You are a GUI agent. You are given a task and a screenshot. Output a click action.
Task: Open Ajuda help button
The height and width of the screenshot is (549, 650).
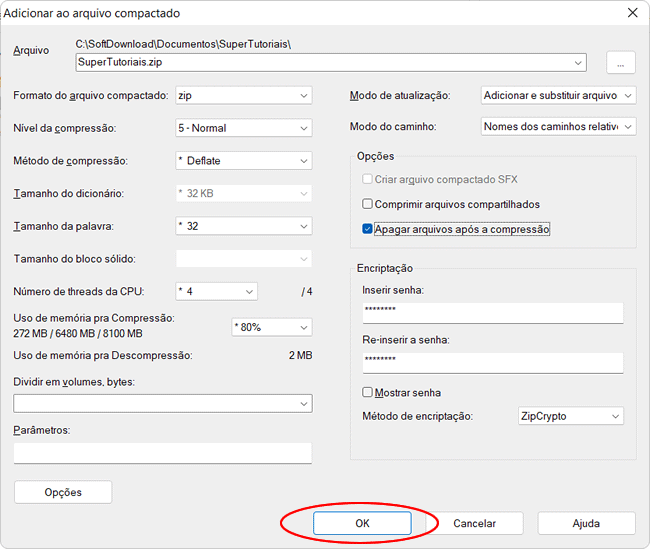click(586, 523)
